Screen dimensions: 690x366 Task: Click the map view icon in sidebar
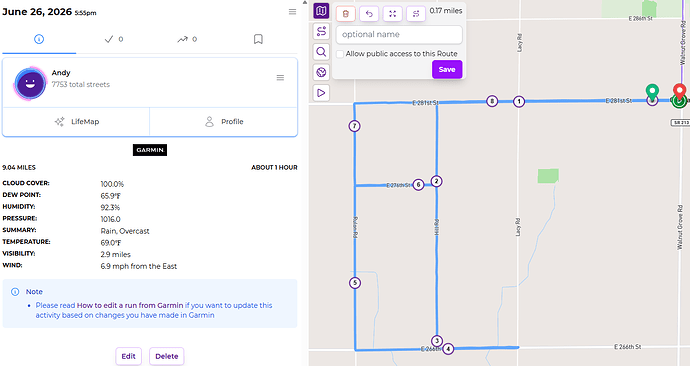[321, 11]
